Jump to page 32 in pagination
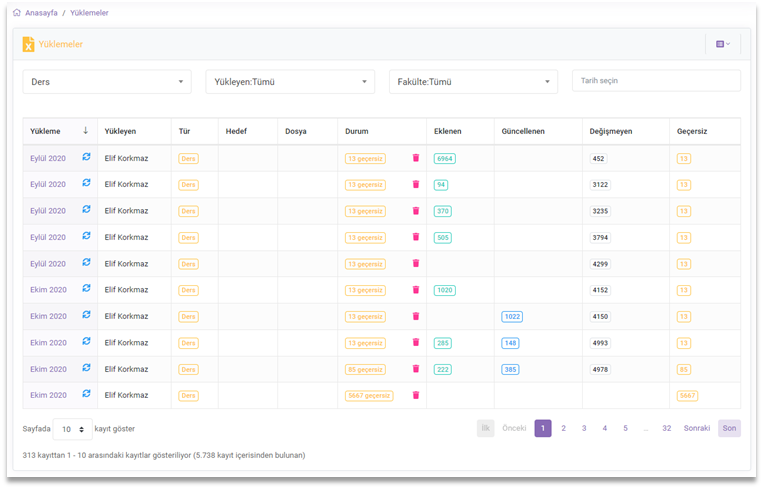Screen dimensions: 763x489 pyautogui.click(x=666, y=428)
